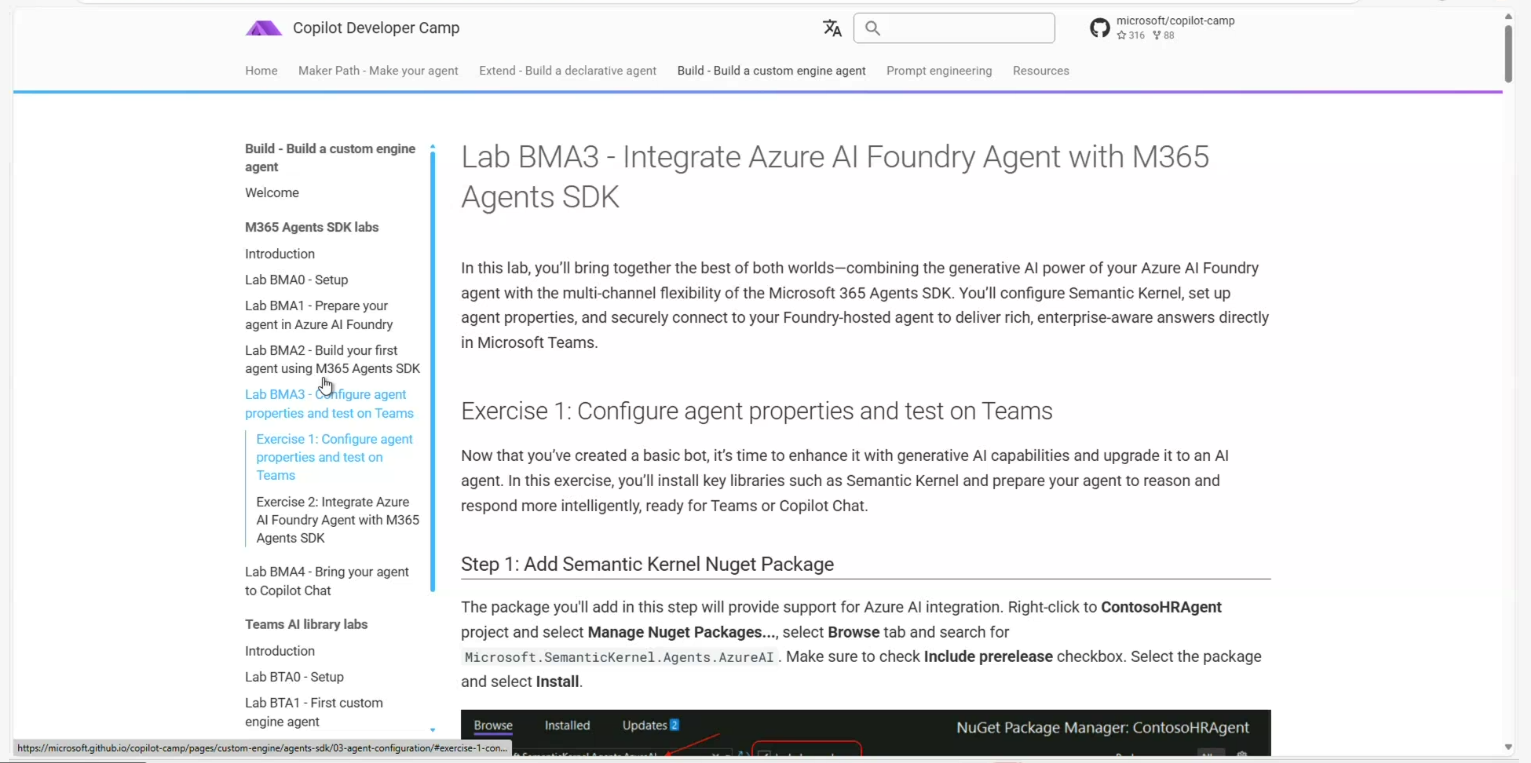Click the page scrollbar down arrow

(x=1508, y=747)
